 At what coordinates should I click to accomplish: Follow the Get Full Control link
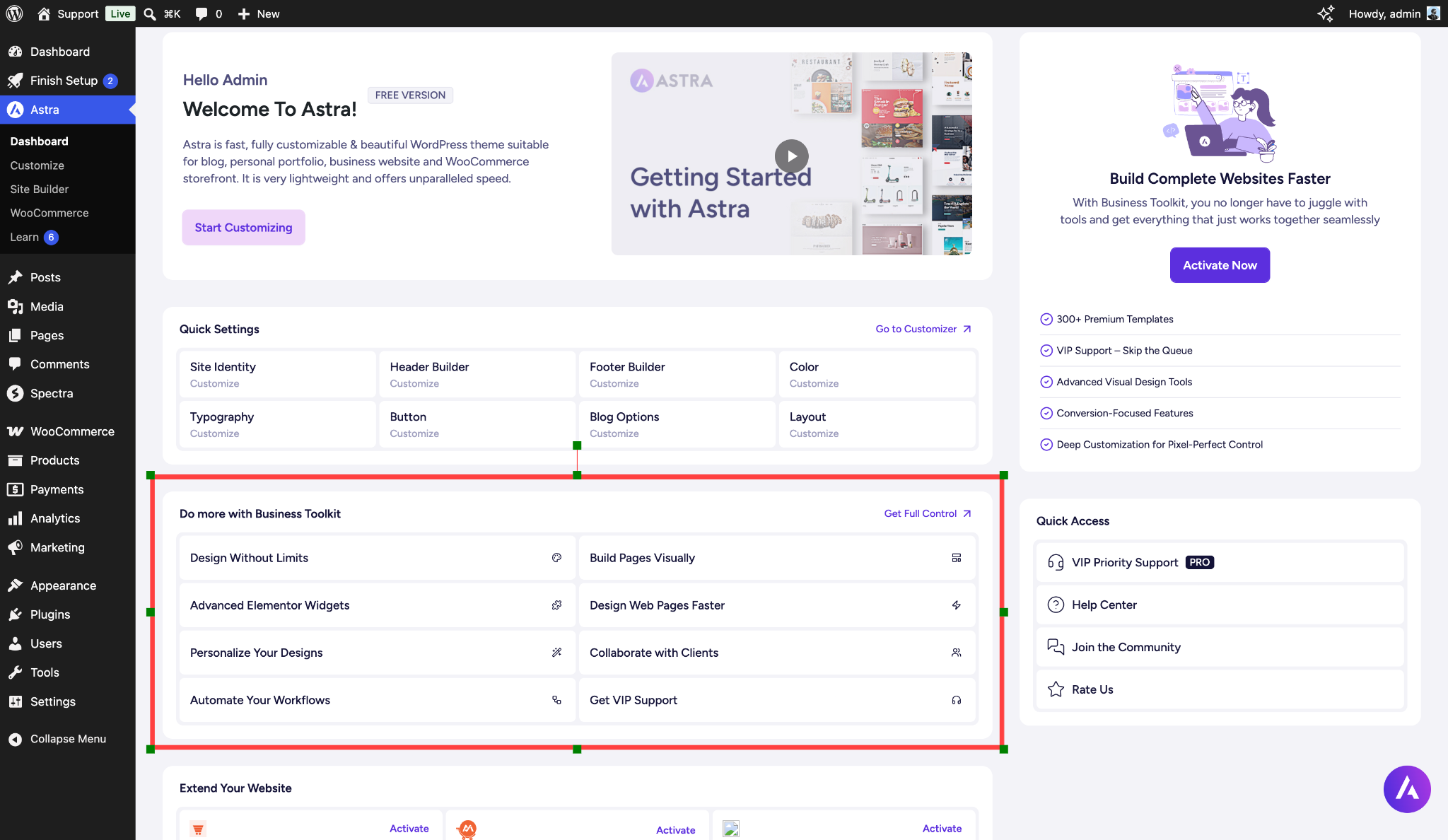coord(928,513)
